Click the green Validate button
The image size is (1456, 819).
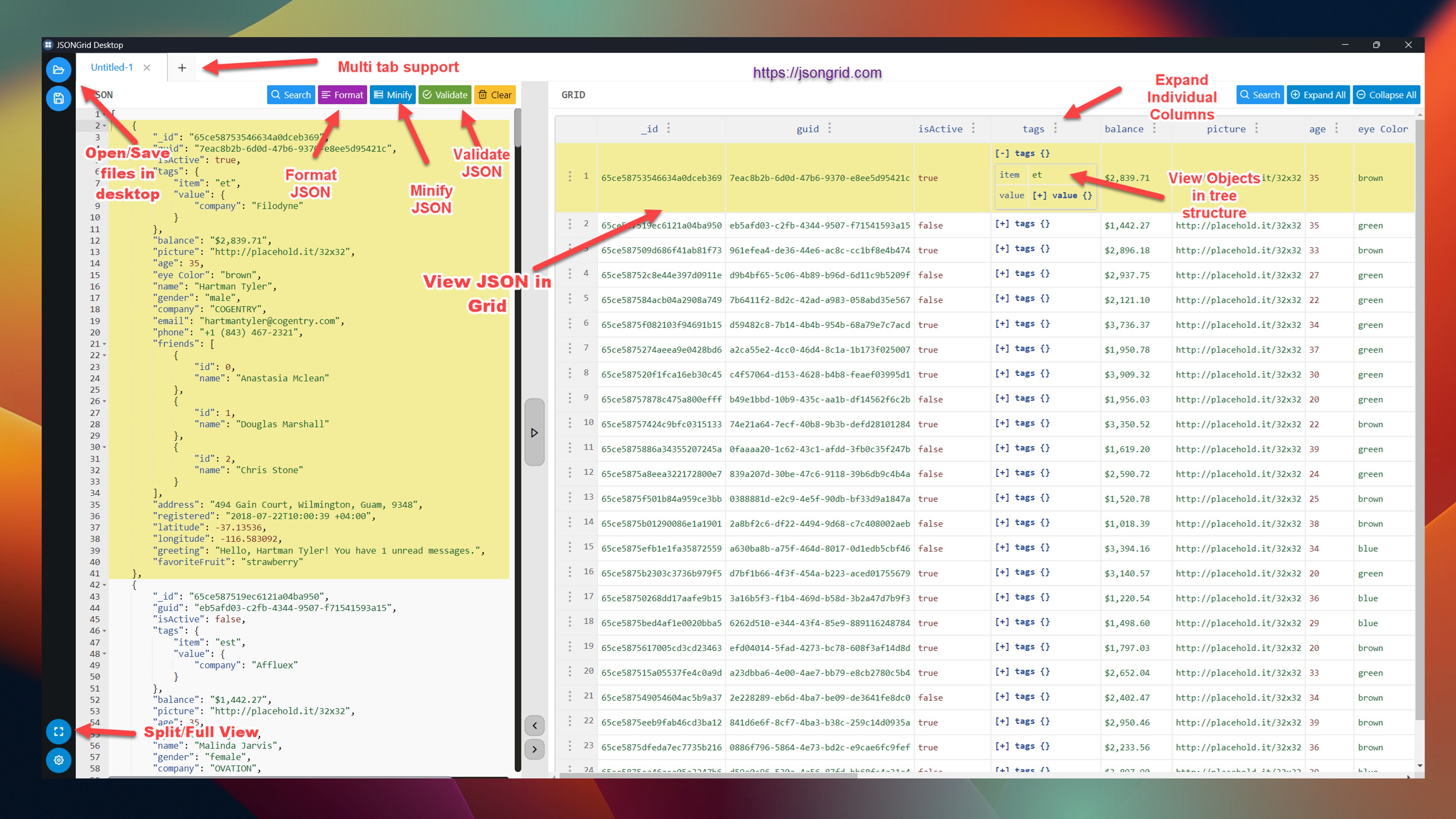(x=445, y=95)
